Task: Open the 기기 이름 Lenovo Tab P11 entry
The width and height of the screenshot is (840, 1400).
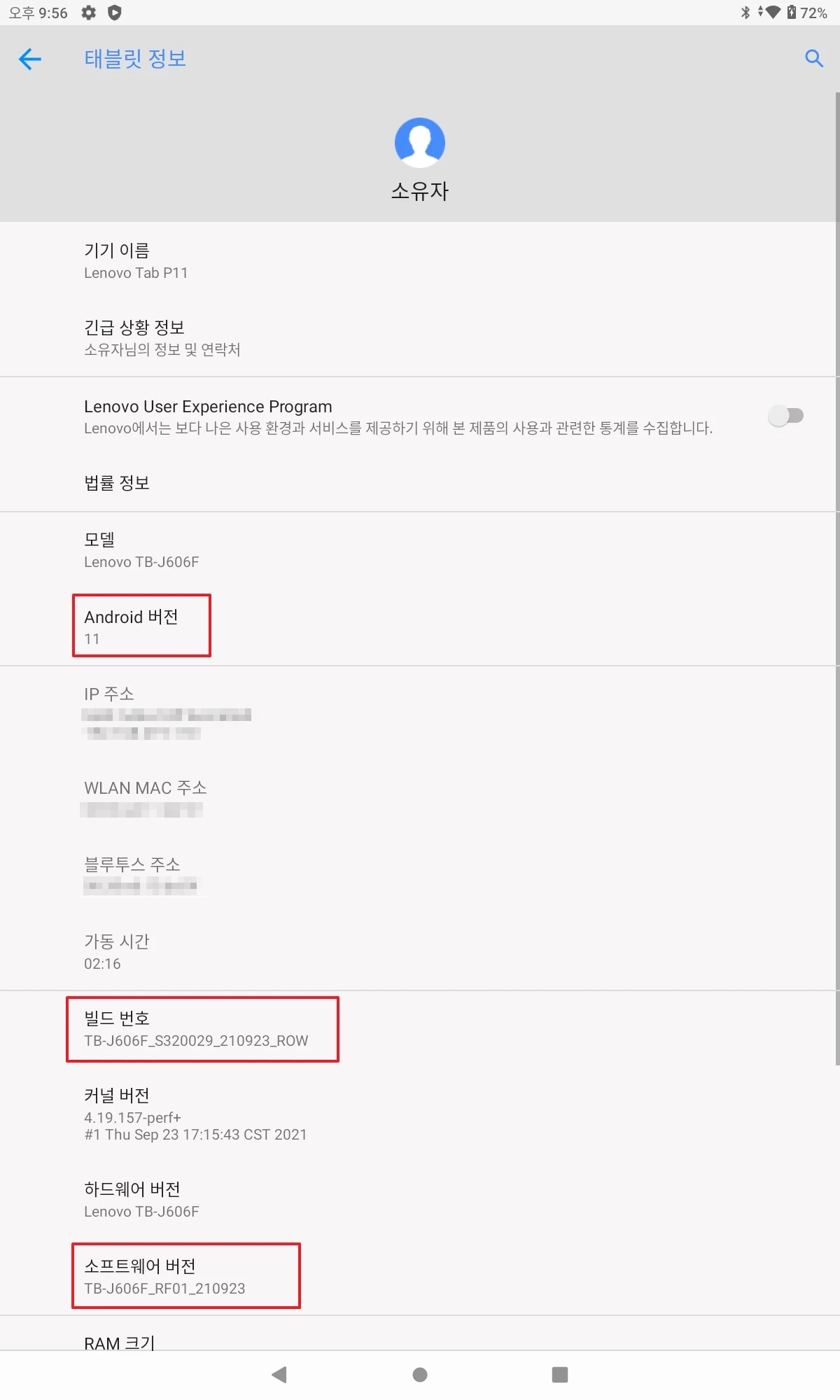Action: click(x=420, y=261)
